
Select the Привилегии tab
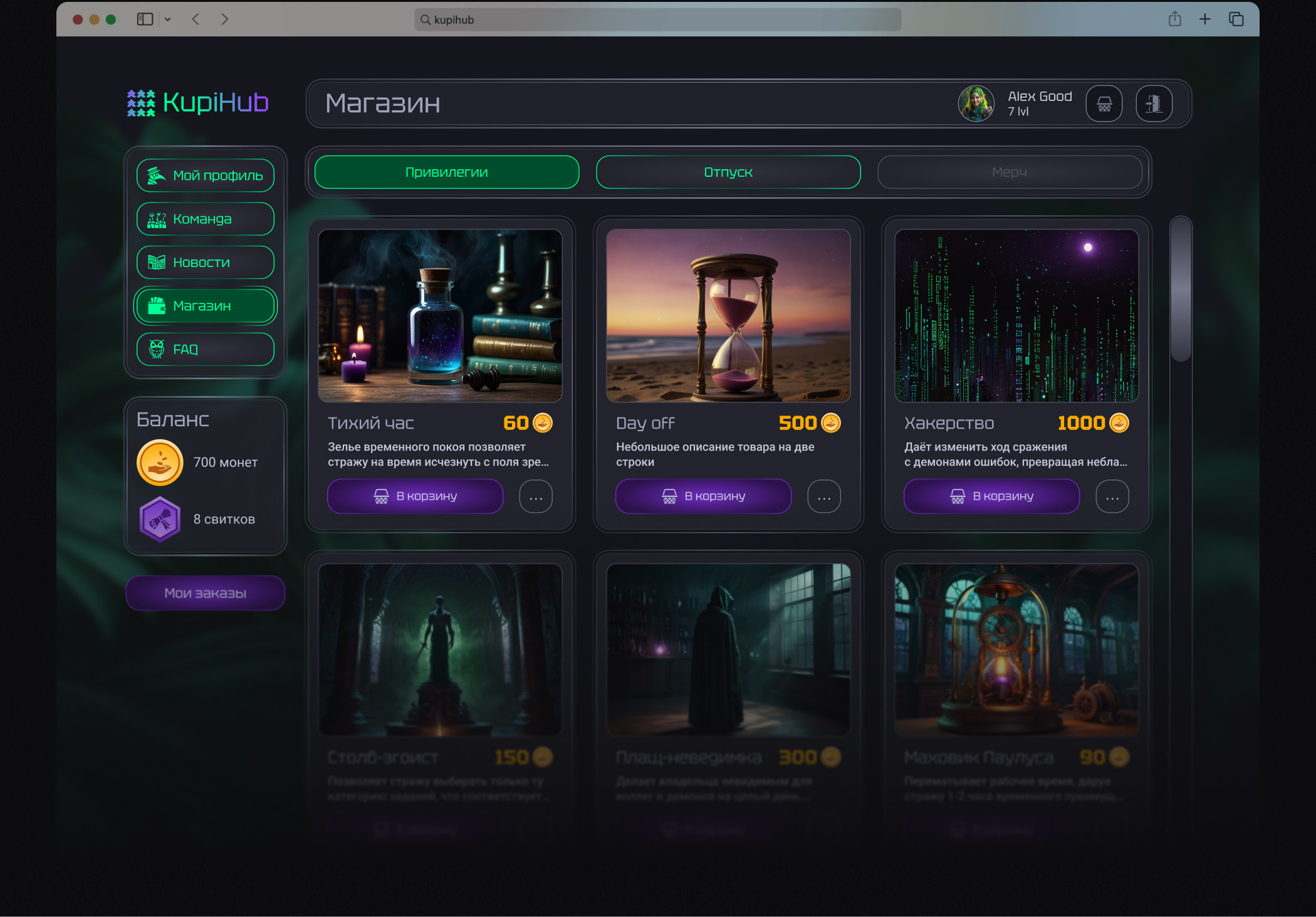pyautogui.click(x=446, y=172)
